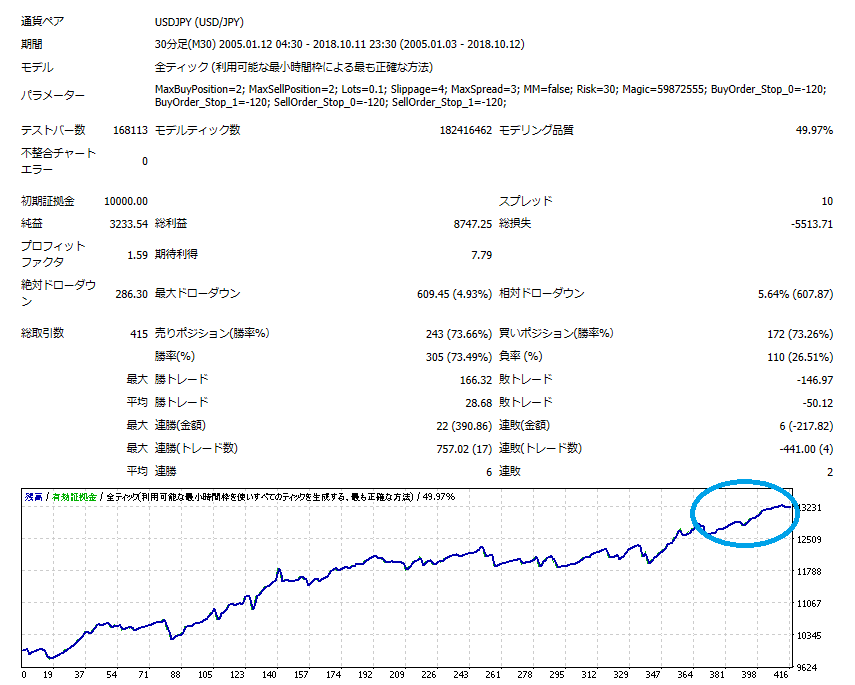The height and width of the screenshot is (685, 855).
Task: Select consecutive profit value 757.02 (17)
Action: point(464,449)
